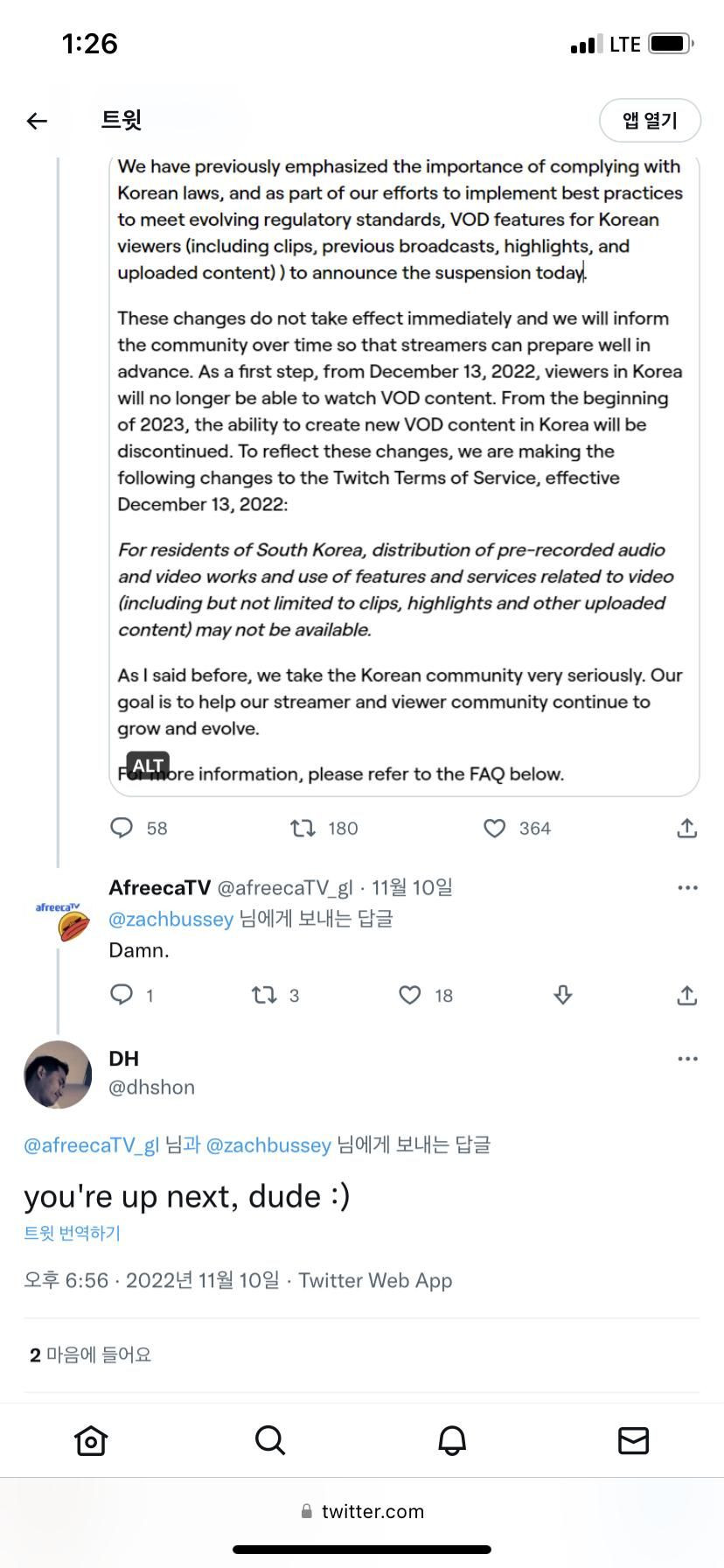Go to the Home tab
The width and height of the screenshot is (724, 1568).
[91, 1440]
